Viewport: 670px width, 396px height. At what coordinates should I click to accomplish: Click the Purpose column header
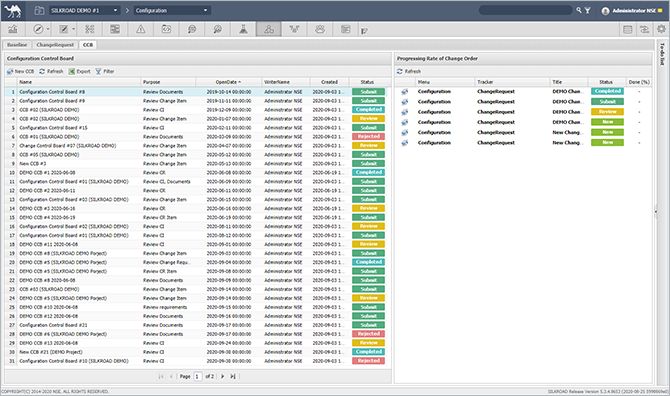pyautogui.click(x=168, y=82)
